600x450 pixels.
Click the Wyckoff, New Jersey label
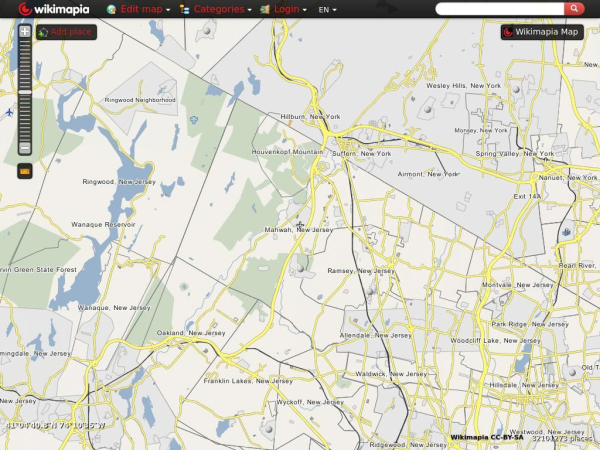(x=310, y=402)
